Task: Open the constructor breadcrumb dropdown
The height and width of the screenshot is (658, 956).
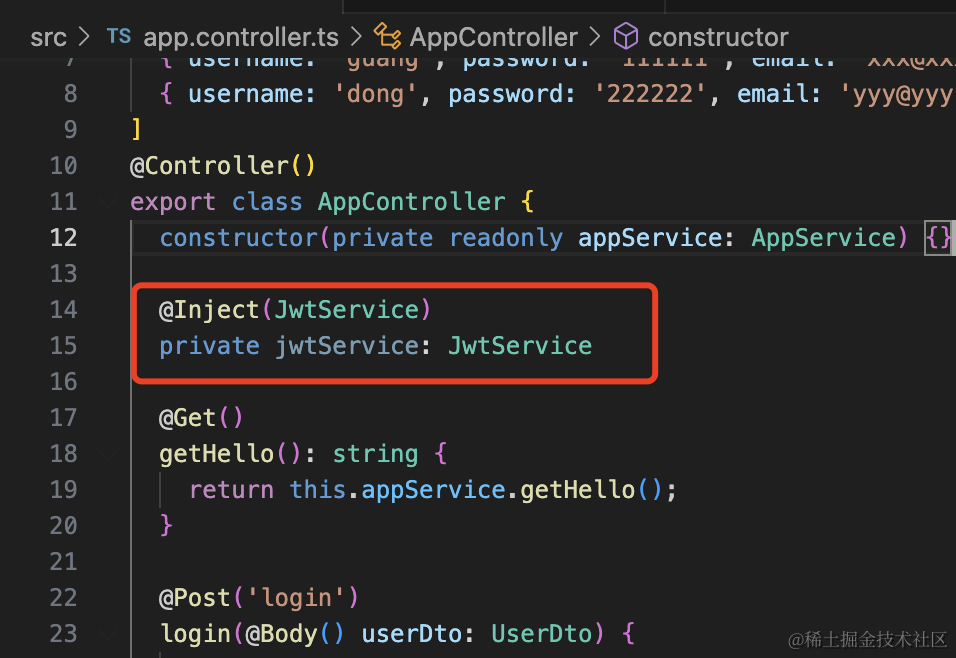Action: pos(718,38)
